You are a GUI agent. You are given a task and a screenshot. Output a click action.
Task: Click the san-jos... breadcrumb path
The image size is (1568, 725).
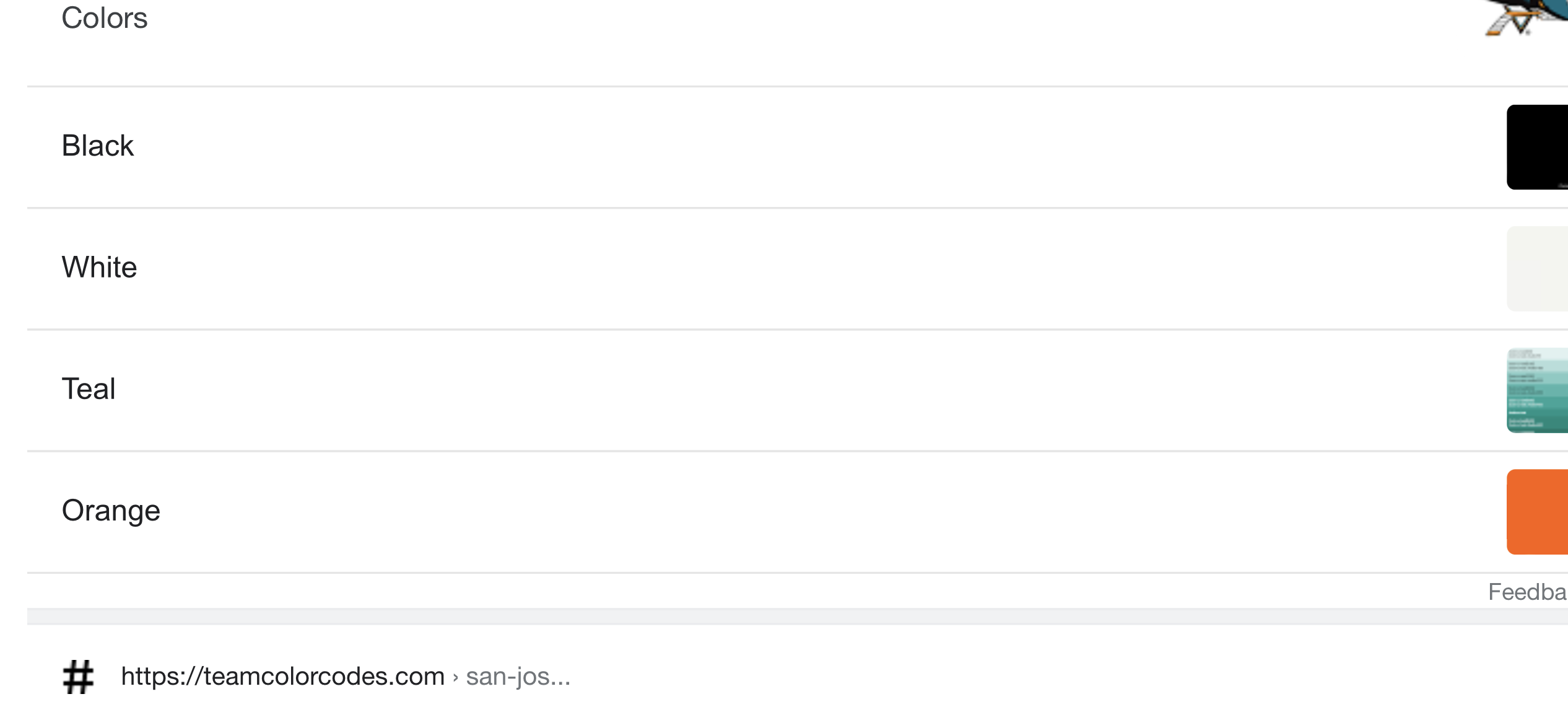pyautogui.click(x=518, y=676)
